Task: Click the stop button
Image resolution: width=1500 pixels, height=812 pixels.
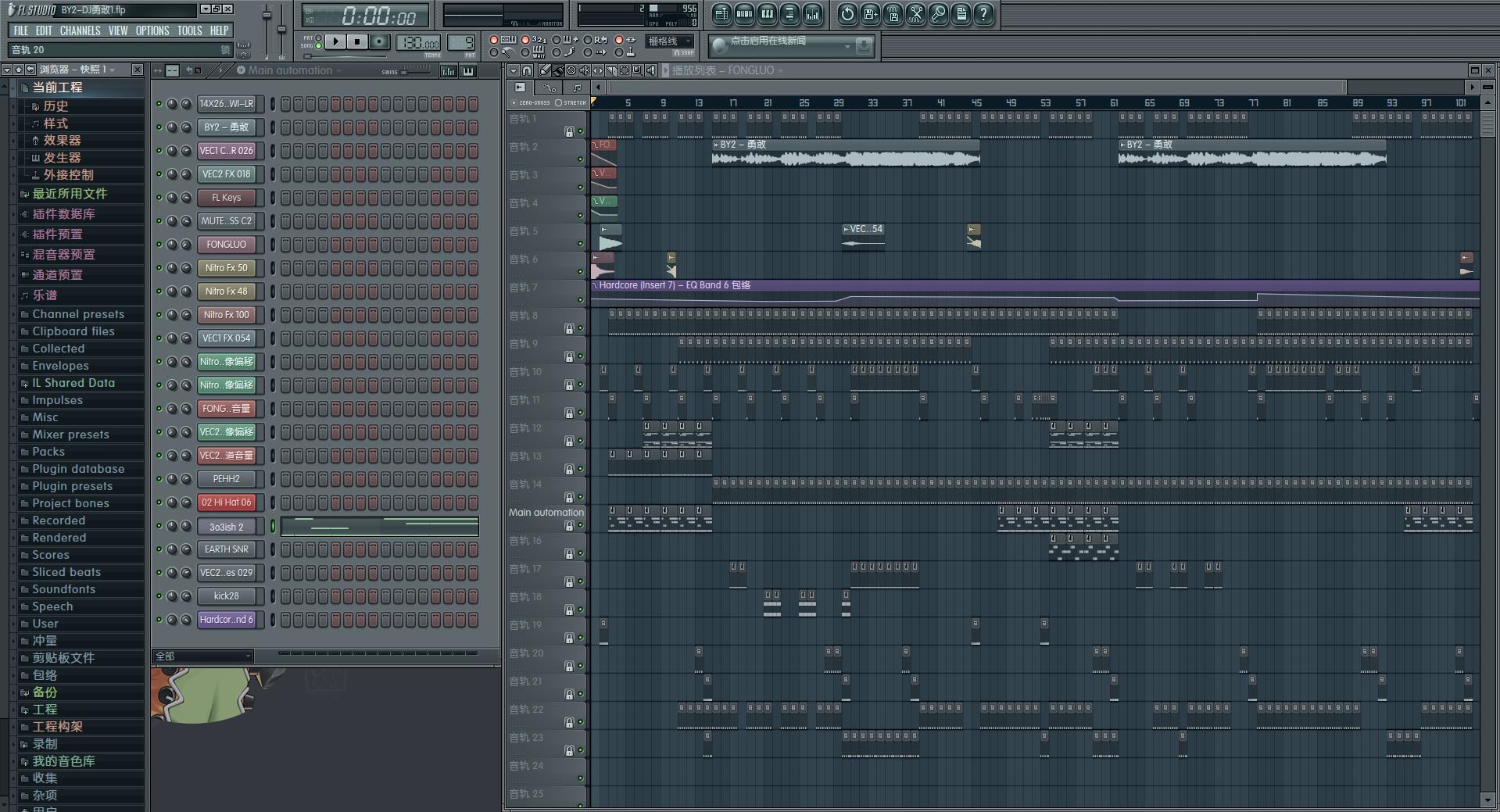Action: 356,41
